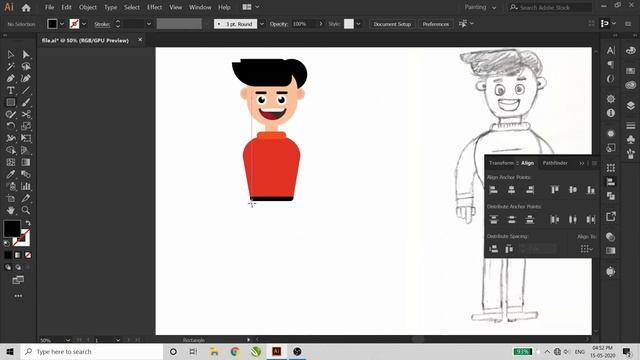Open the Align To dropdown
The width and height of the screenshot is (640, 360).
pyautogui.click(x=587, y=249)
